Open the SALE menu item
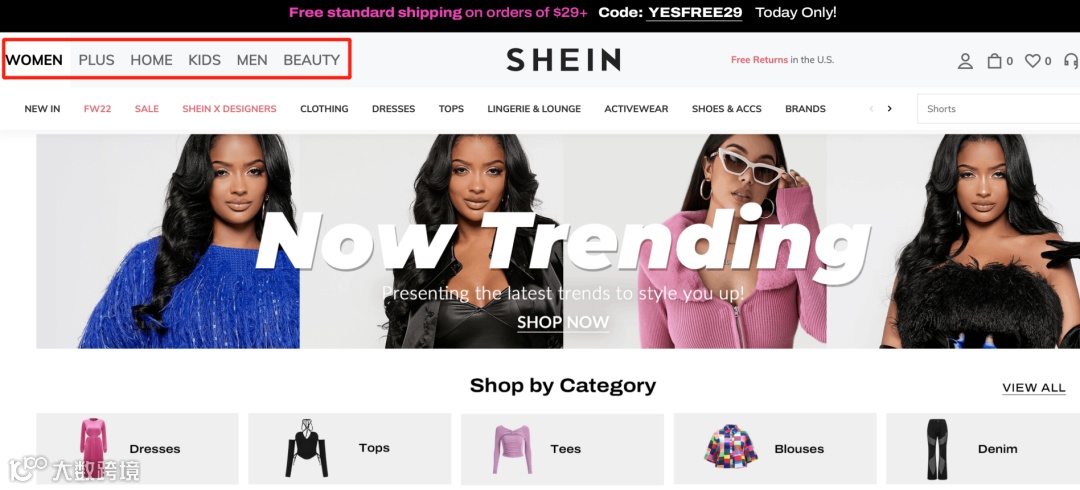The image size is (1080, 490). [x=147, y=109]
